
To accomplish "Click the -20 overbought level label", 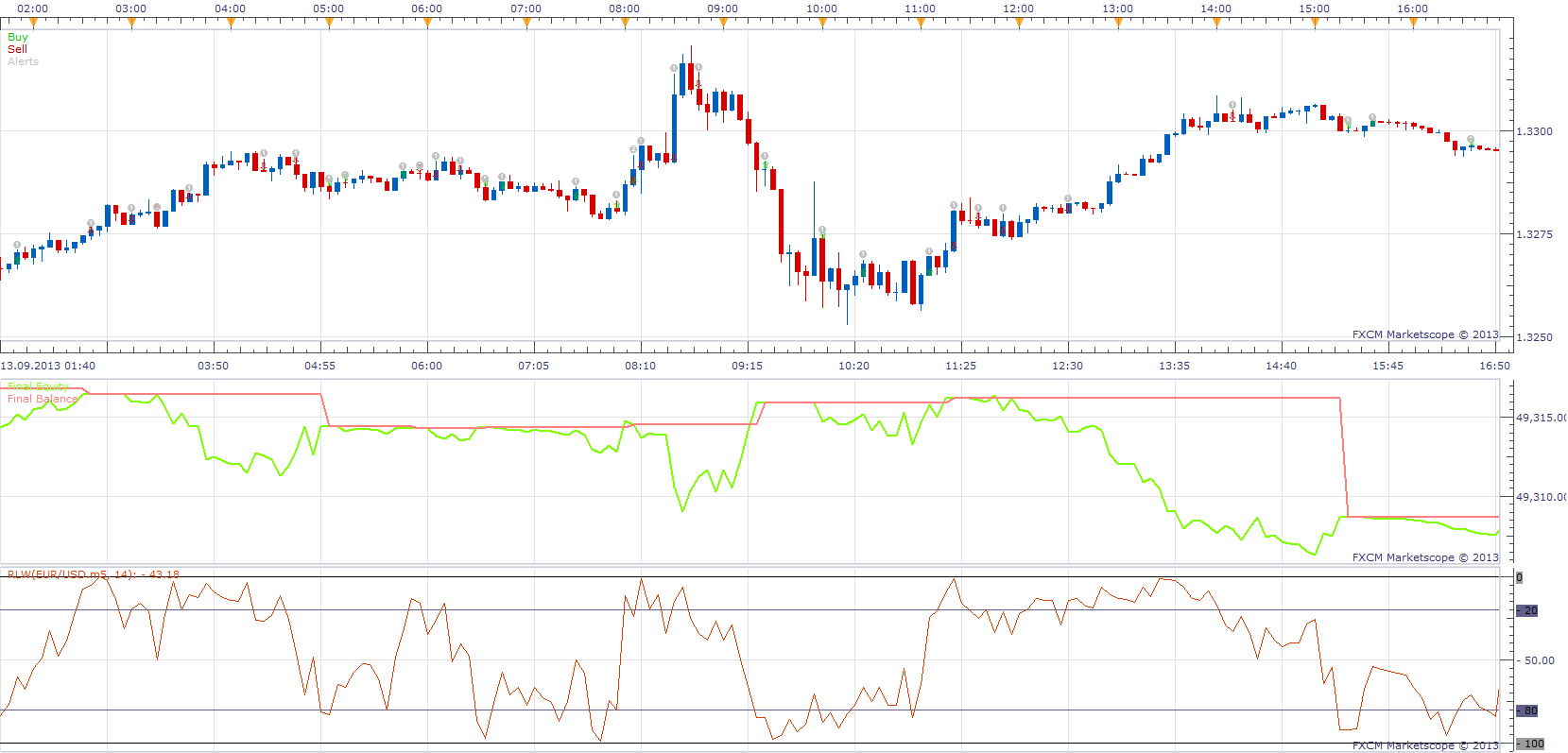I will pos(1527,610).
